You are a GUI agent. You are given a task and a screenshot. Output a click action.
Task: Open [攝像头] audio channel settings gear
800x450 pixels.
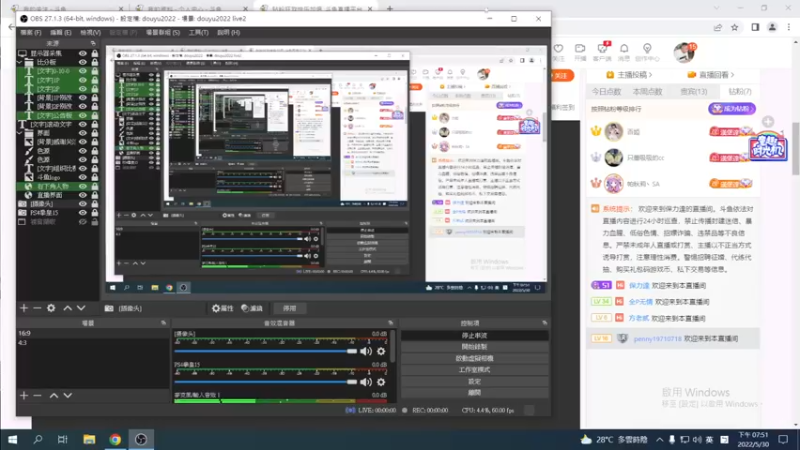click(x=381, y=351)
